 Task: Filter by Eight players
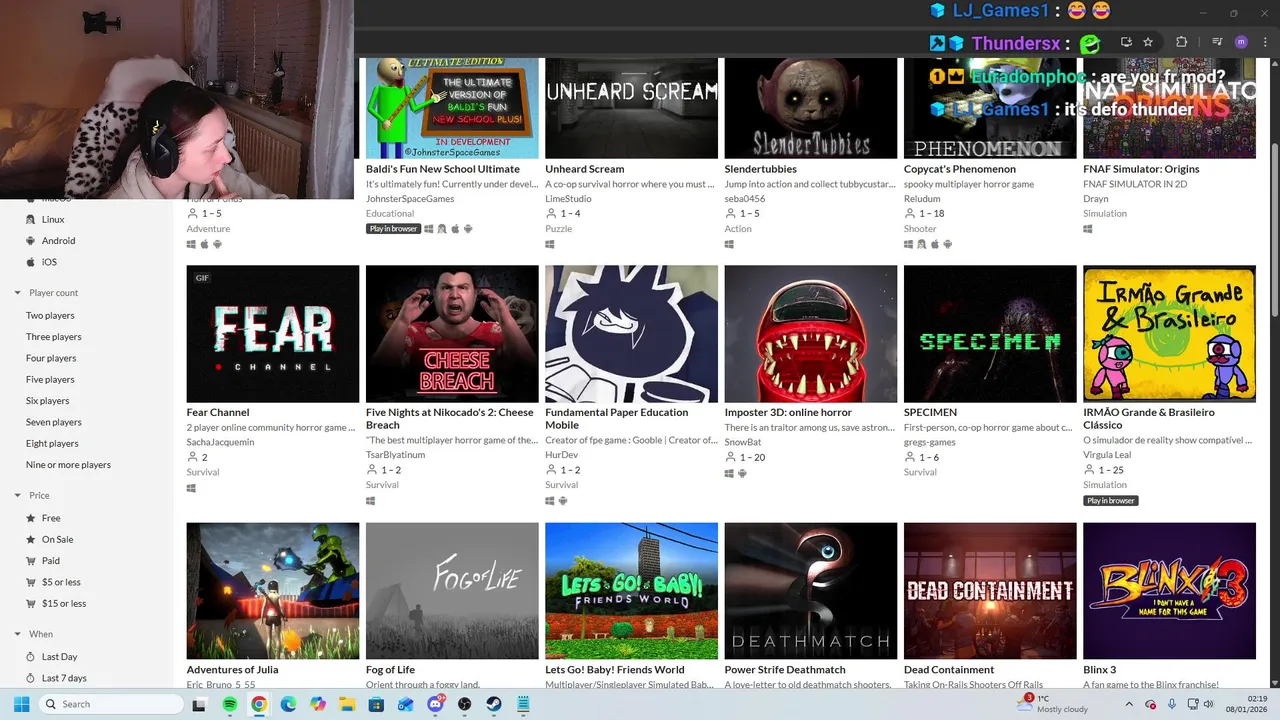coord(52,444)
